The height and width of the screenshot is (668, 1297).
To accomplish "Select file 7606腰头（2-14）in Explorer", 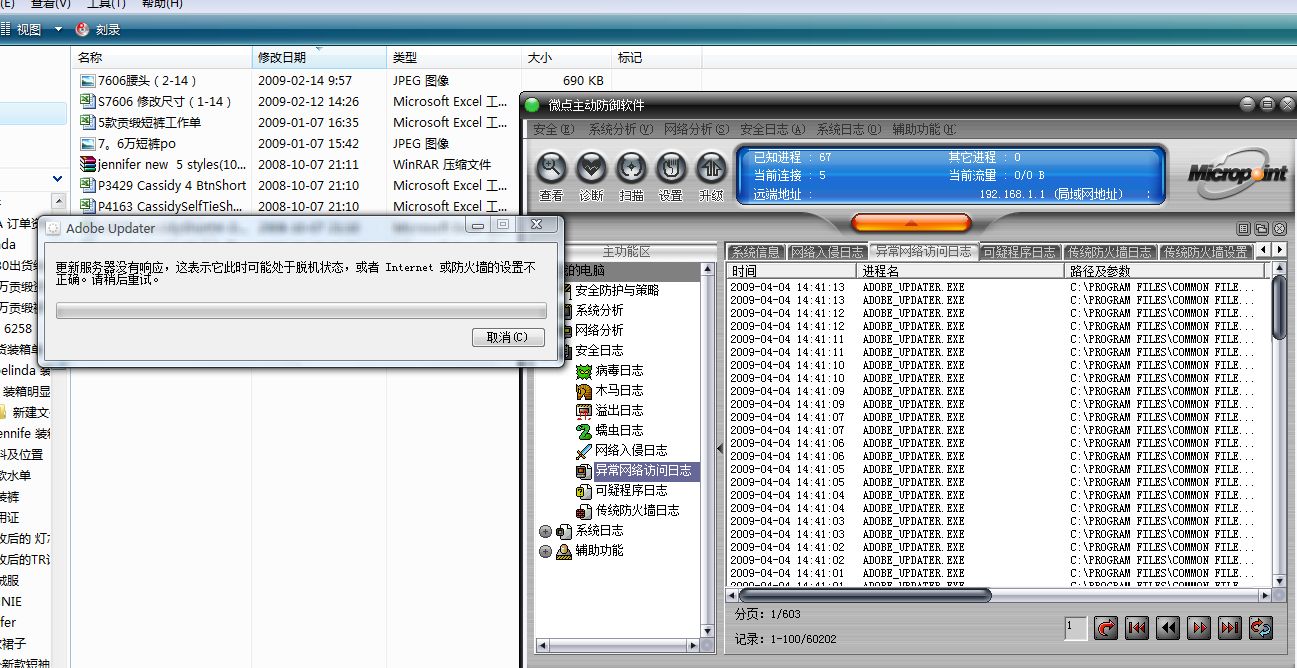I will click(x=138, y=80).
